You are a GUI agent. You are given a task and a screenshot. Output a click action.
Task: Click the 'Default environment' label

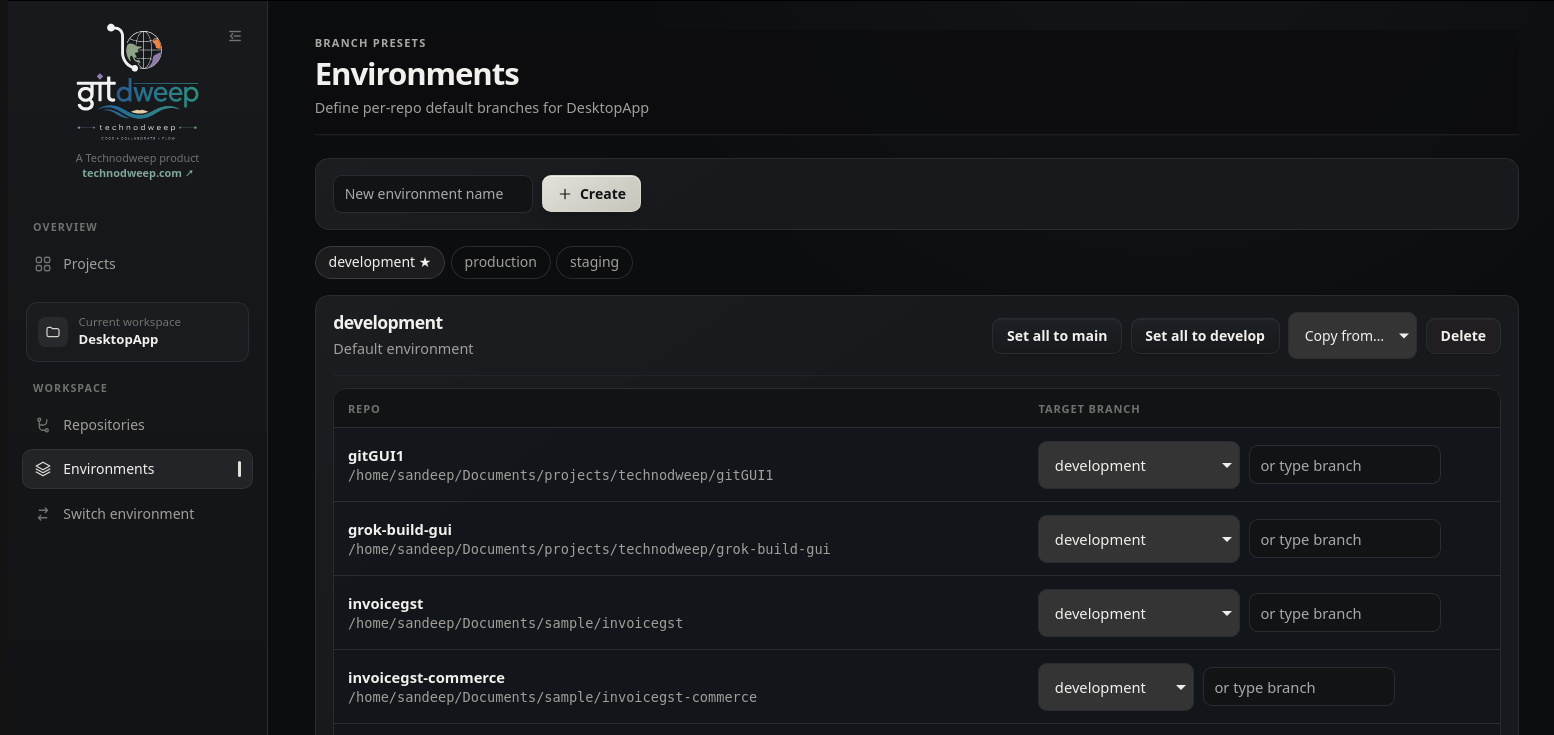(x=403, y=349)
